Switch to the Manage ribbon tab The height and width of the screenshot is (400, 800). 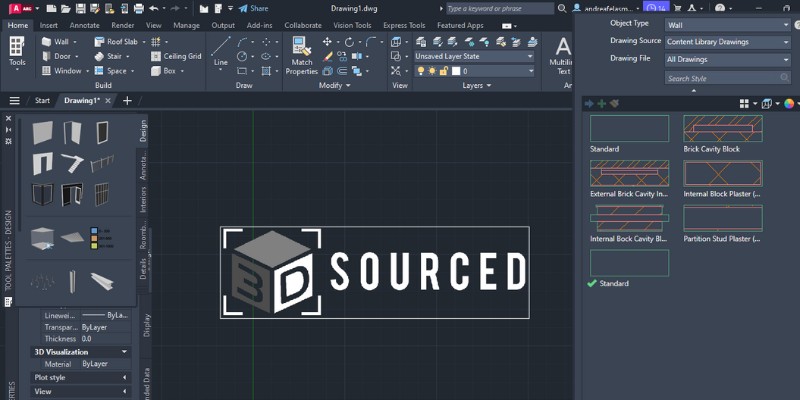186,25
